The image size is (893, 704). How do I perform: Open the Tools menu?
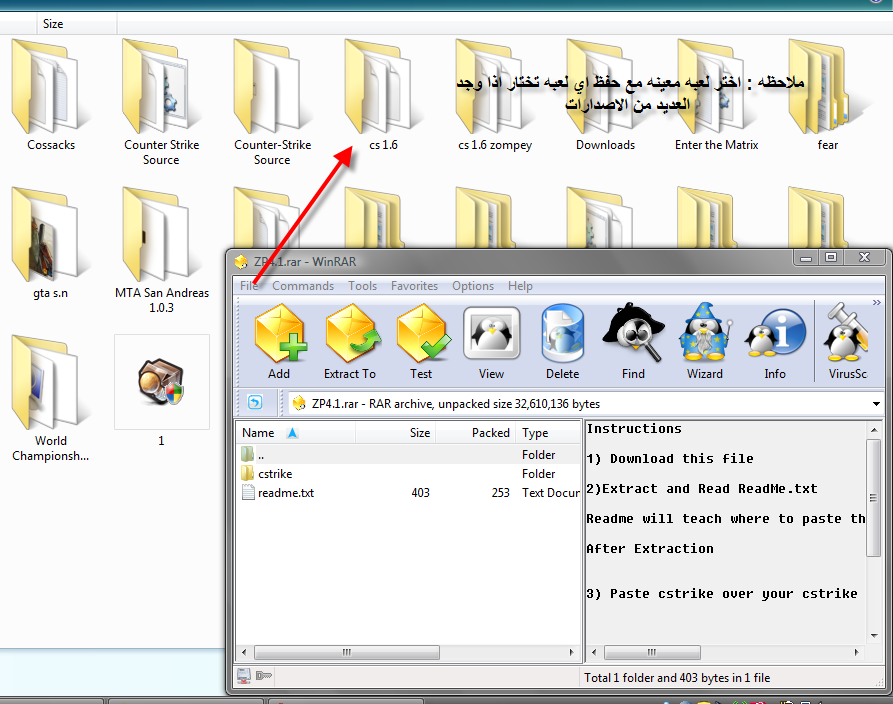(x=363, y=286)
